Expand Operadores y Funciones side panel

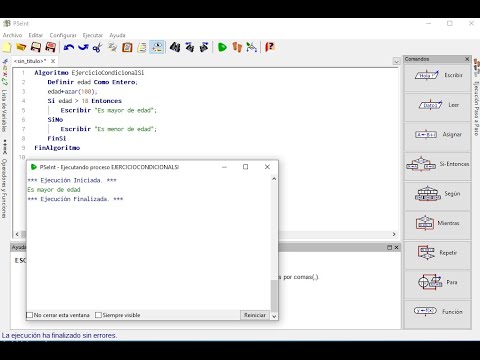click(4, 188)
